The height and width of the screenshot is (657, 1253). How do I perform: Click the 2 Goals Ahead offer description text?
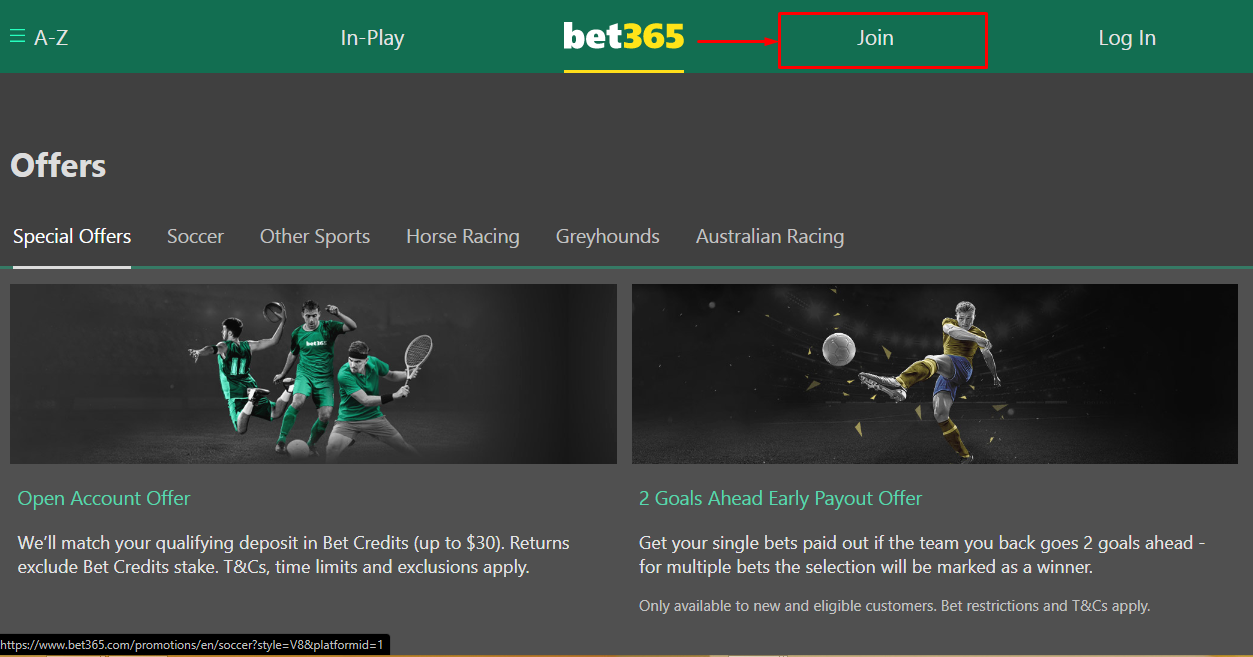coord(922,555)
